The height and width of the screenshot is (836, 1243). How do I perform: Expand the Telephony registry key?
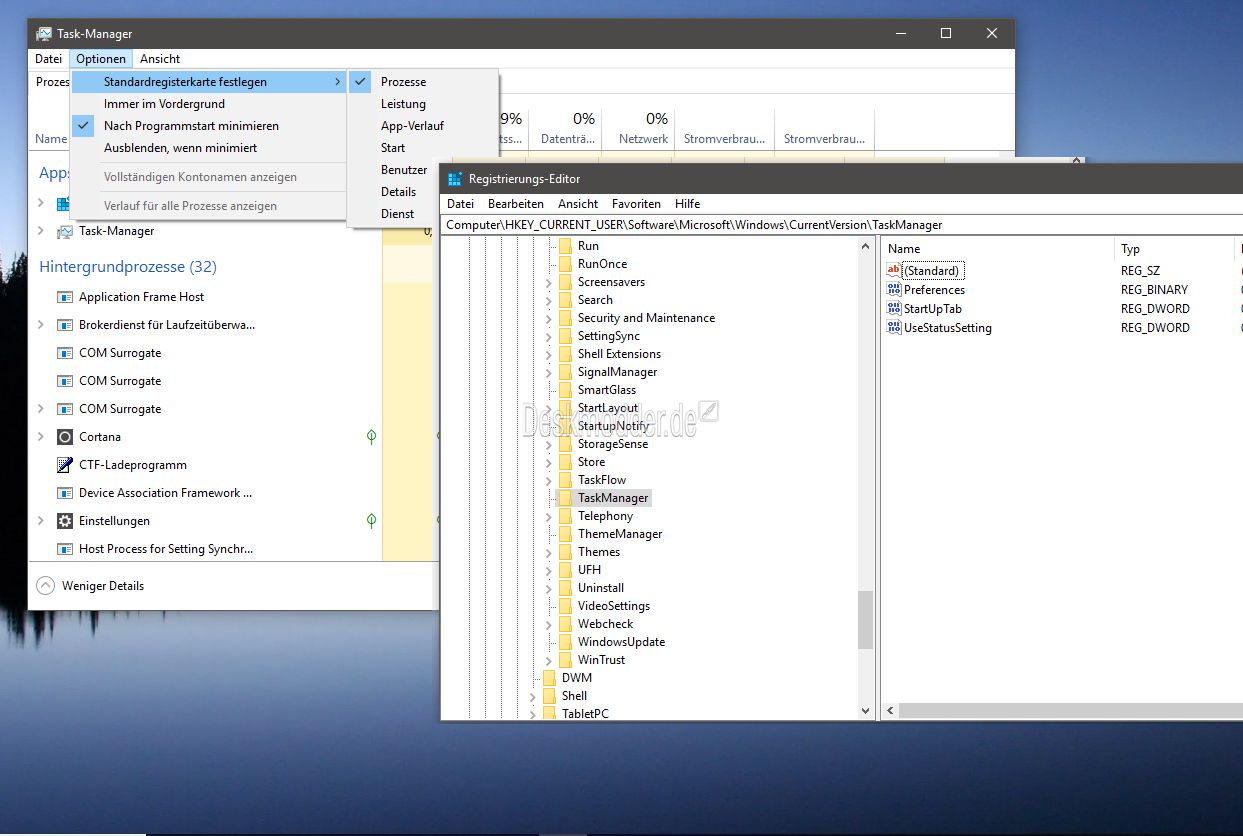point(549,517)
